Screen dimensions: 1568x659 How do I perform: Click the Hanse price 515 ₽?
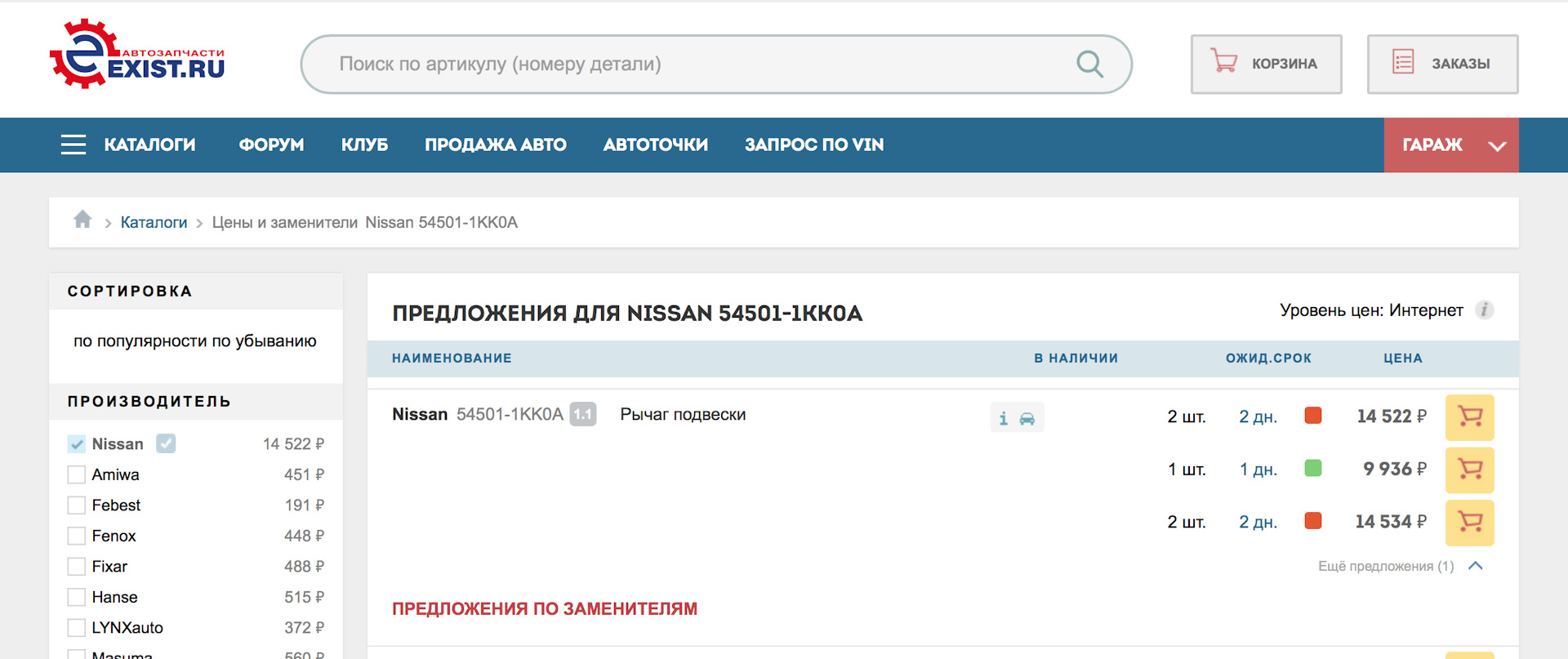click(x=304, y=597)
